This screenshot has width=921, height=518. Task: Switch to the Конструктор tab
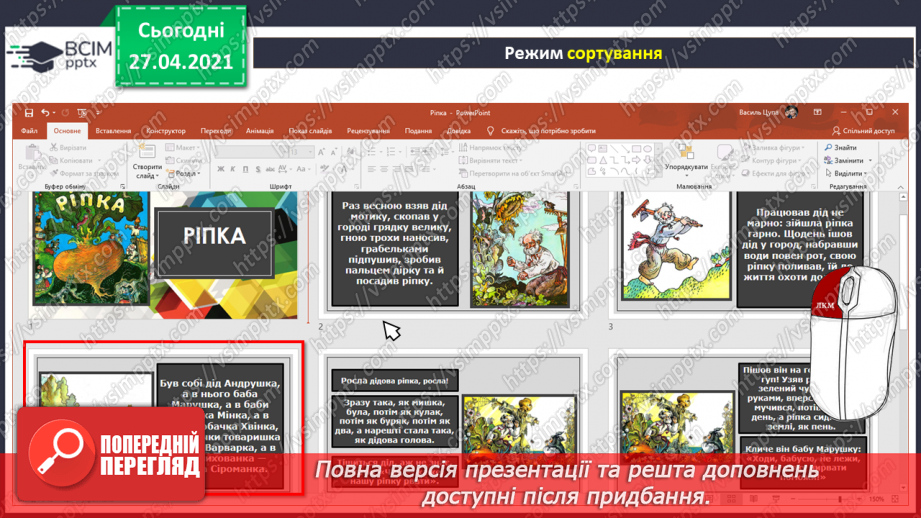point(166,131)
